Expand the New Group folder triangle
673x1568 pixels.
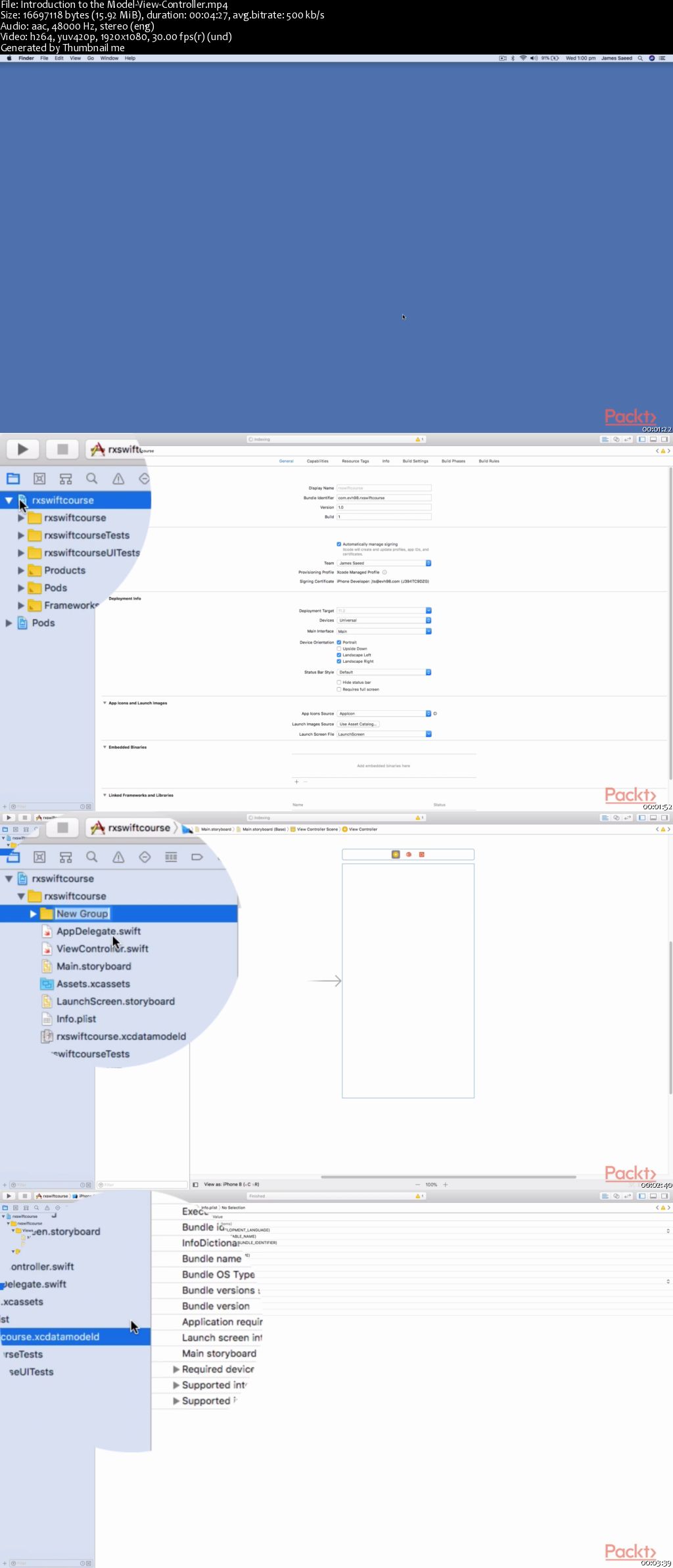[x=33, y=914]
